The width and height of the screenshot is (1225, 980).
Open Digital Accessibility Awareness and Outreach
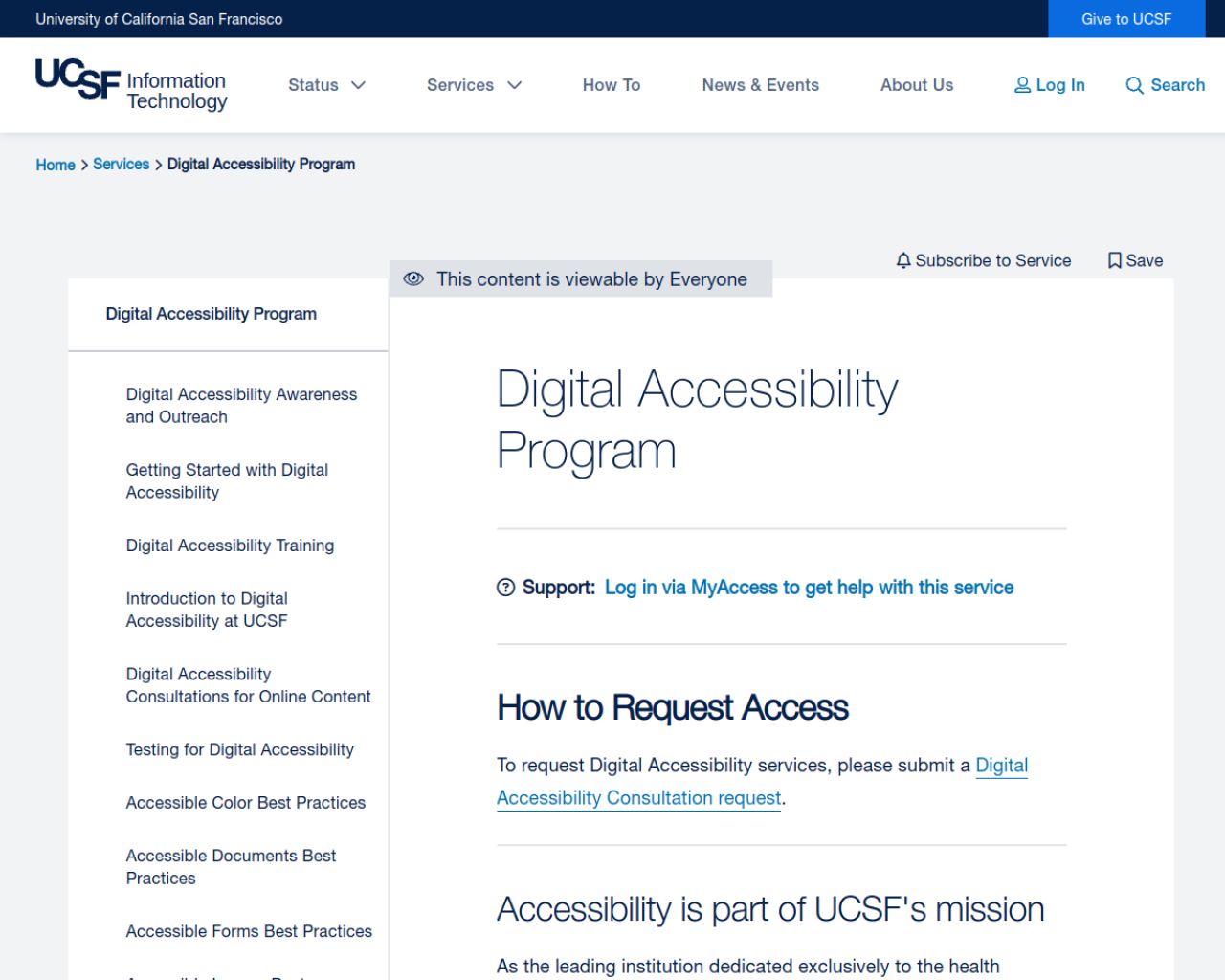241,406
